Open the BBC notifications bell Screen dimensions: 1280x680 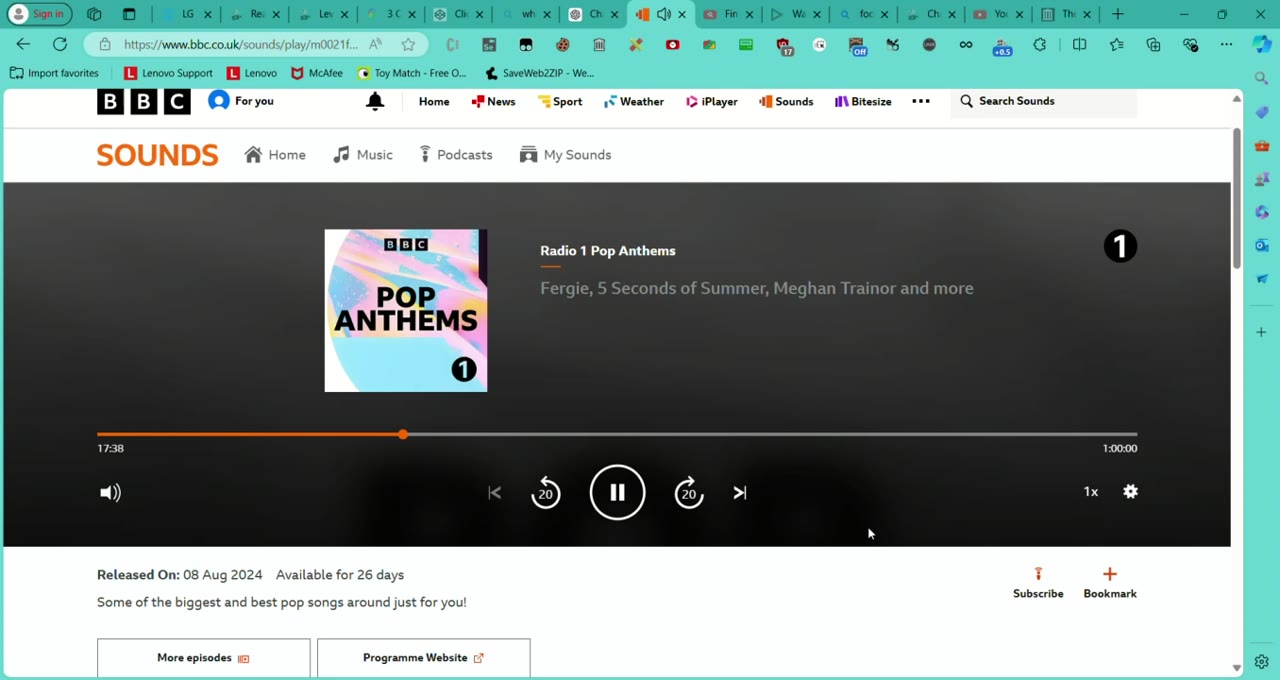point(375,101)
